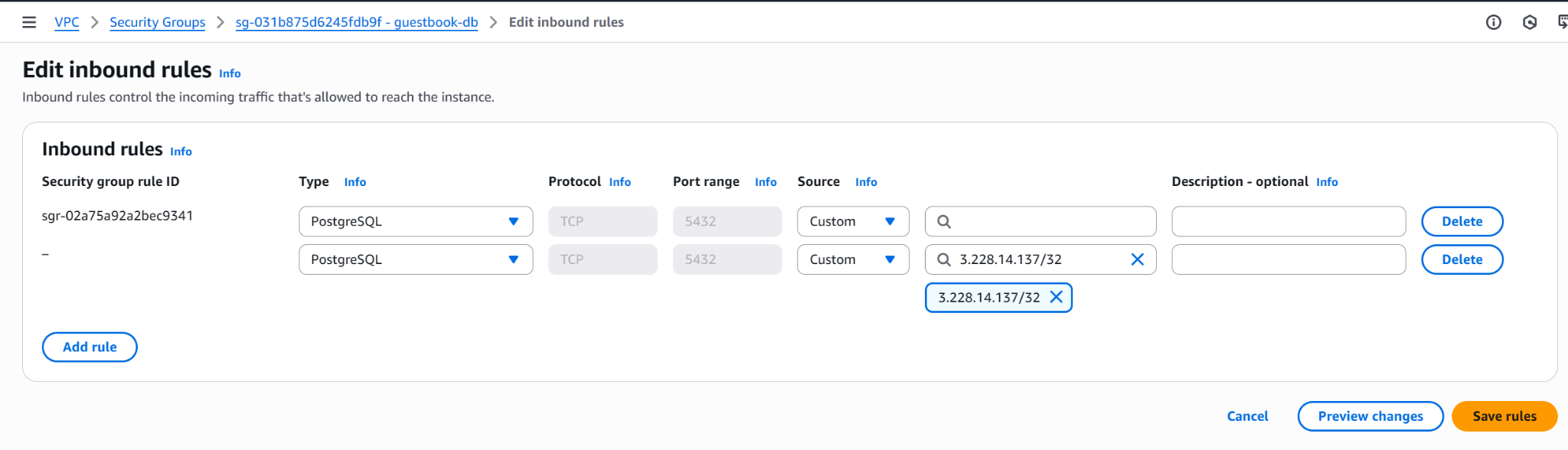Remove the 3.228.14.137/32 source tag
This screenshot has width=1568, height=450.
tap(1056, 297)
